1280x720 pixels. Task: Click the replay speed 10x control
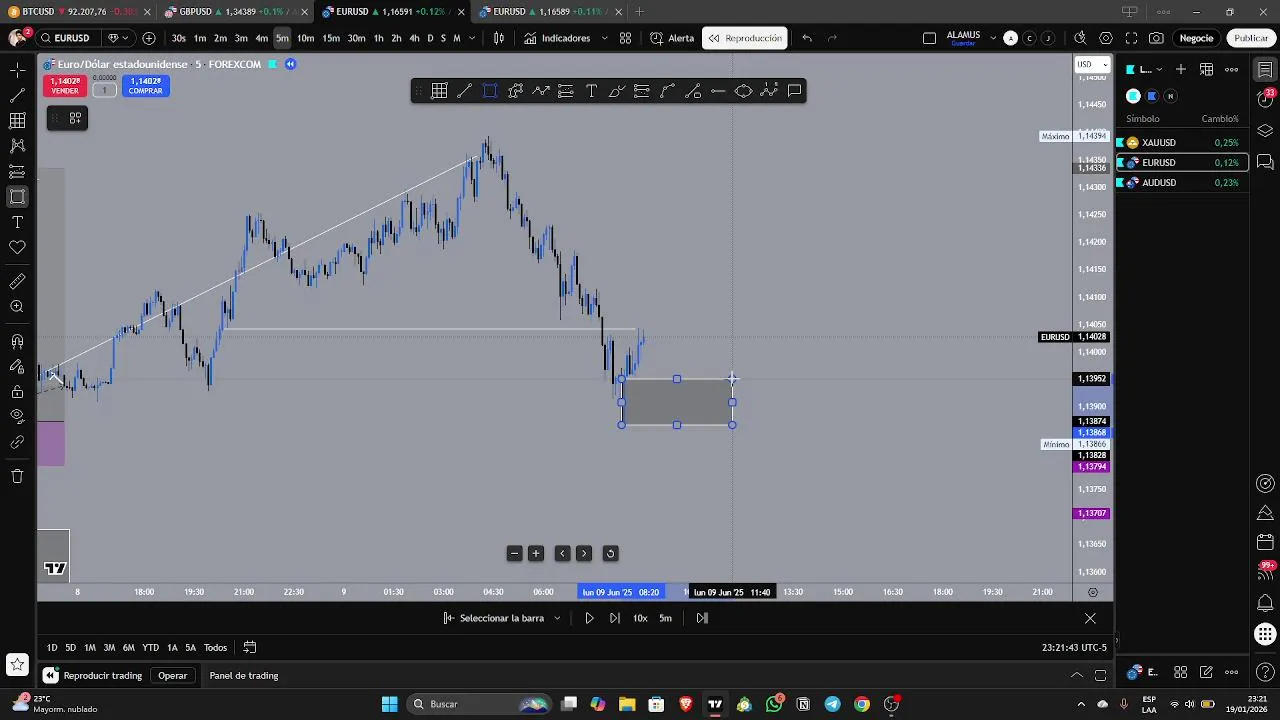pos(640,618)
